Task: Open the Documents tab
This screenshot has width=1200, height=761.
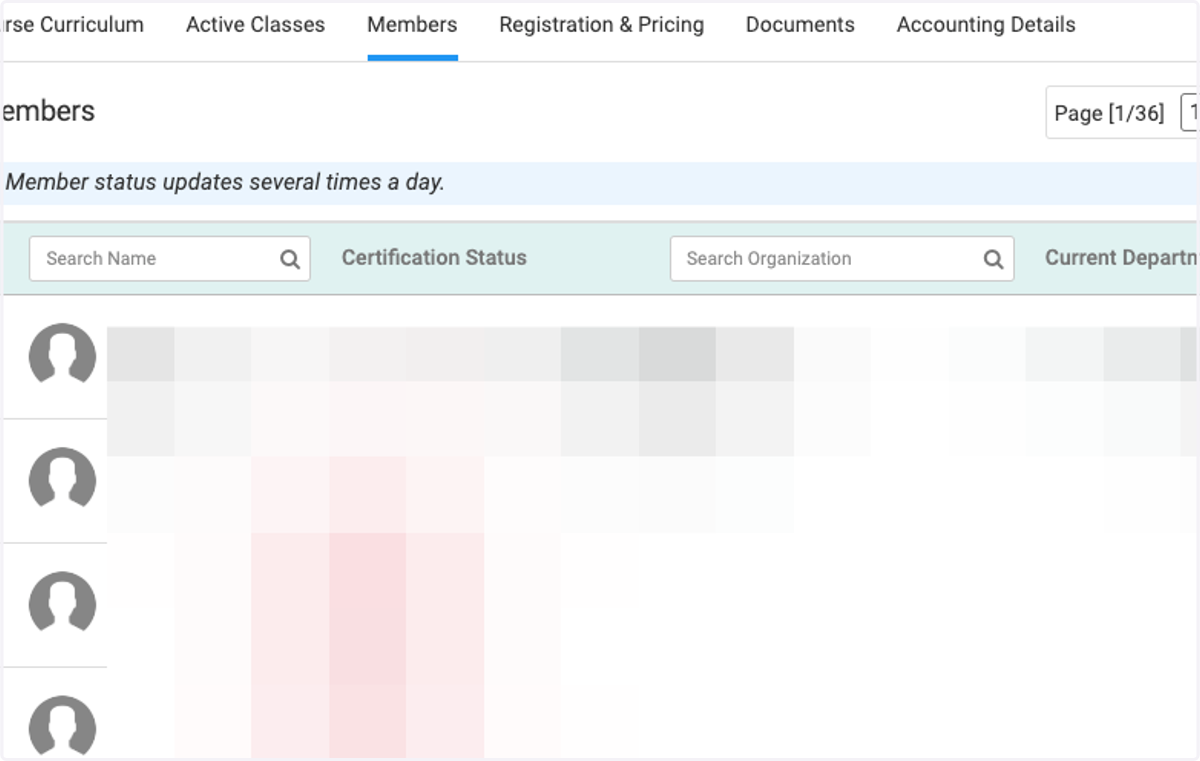Action: [800, 25]
